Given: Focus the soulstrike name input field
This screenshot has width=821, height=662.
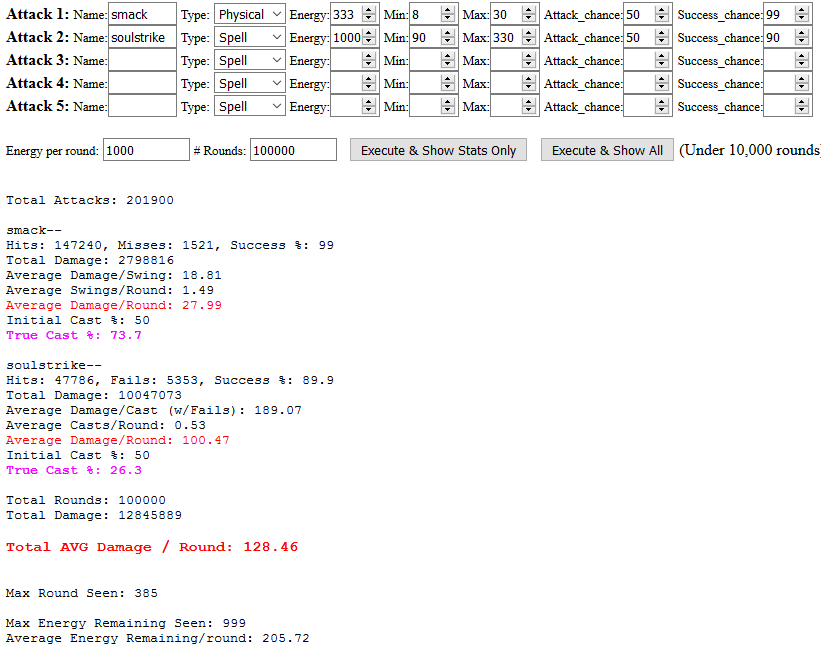Looking at the screenshot, I should pyautogui.click(x=141, y=38).
